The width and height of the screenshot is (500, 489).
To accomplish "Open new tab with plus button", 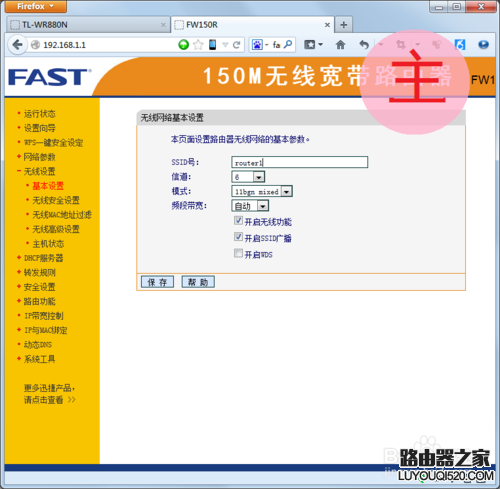I will (x=344, y=25).
